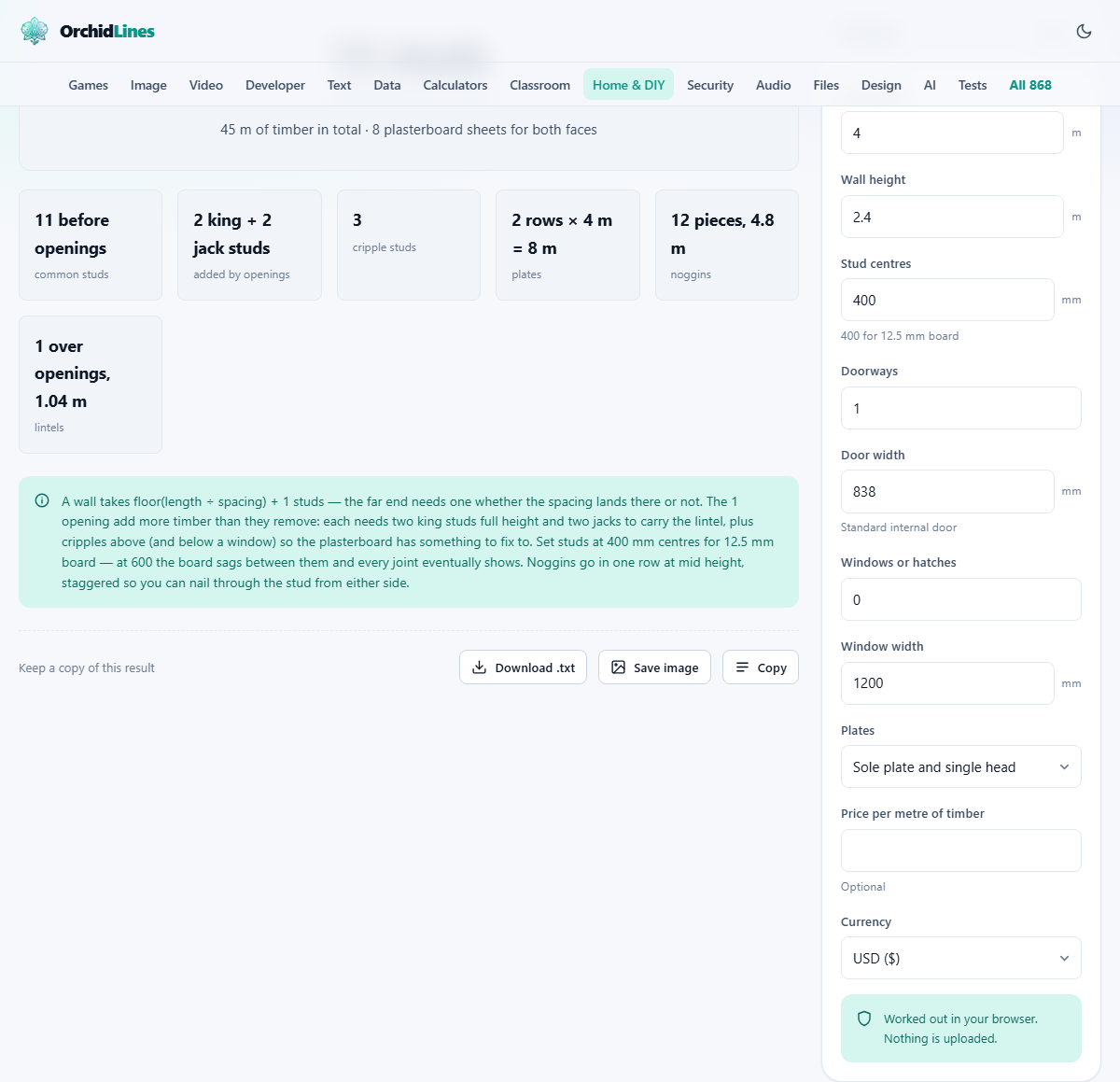
Task: Open the Tests category
Action: 973,85
